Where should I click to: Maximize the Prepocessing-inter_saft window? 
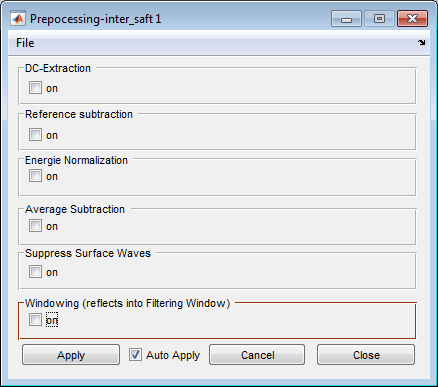pos(379,19)
